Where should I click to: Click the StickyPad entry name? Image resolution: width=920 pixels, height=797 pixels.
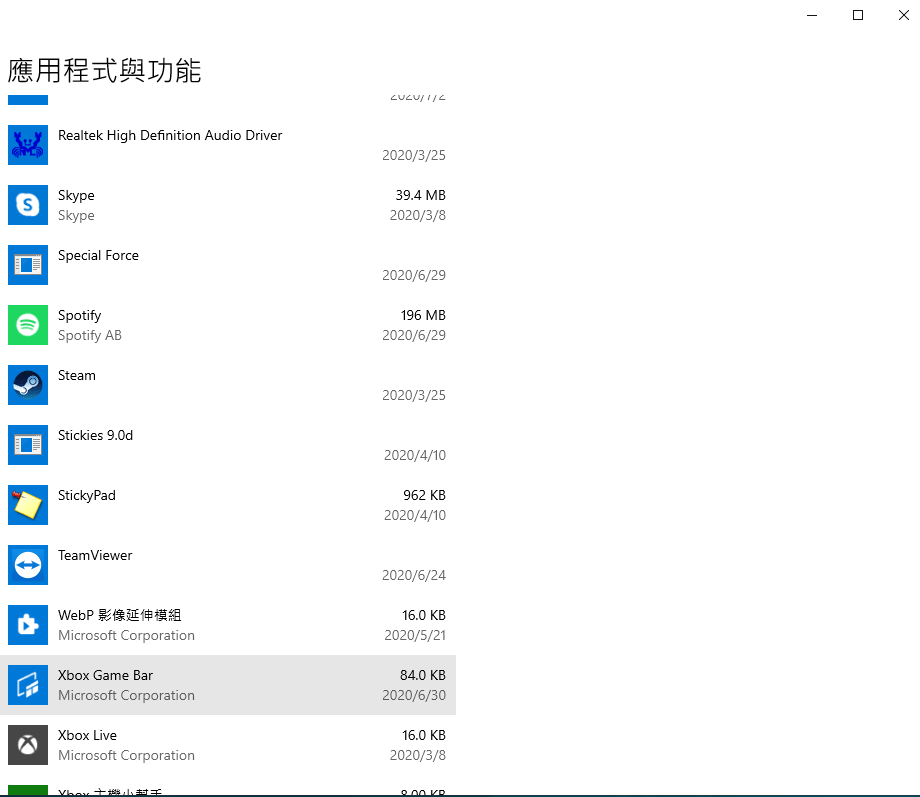coord(87,495)
